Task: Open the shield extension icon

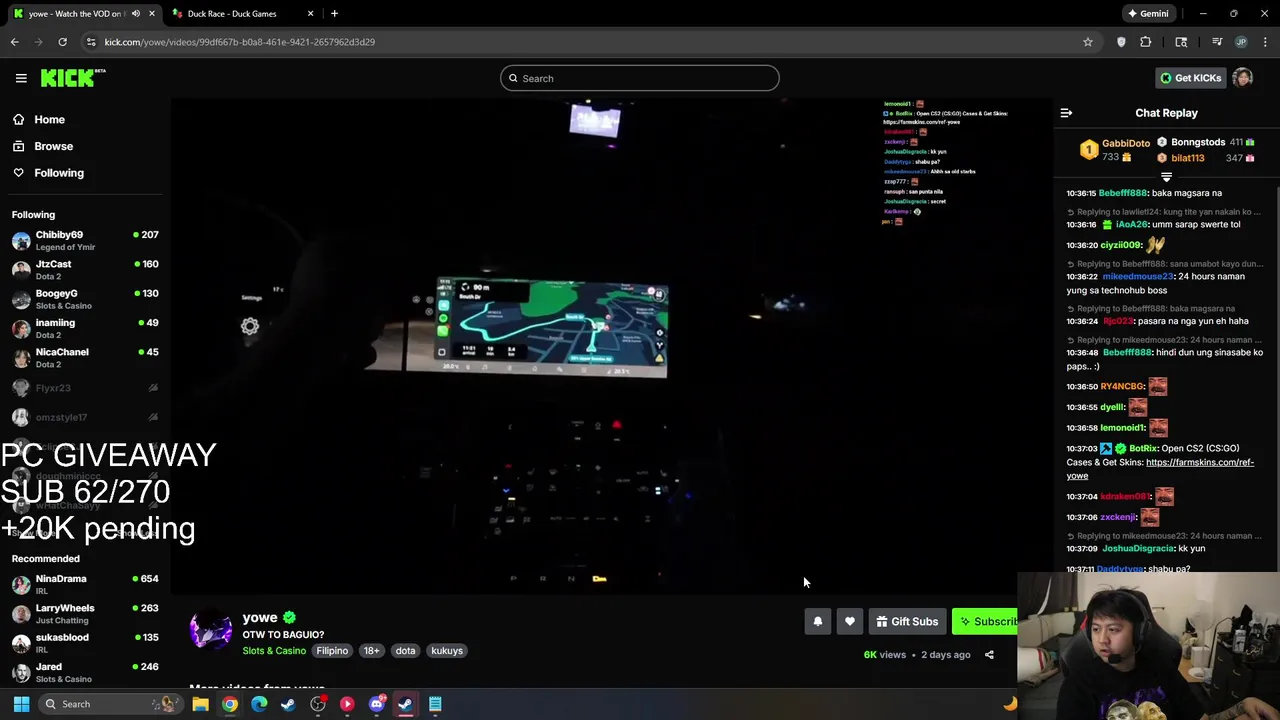Action: [1121, 41]
